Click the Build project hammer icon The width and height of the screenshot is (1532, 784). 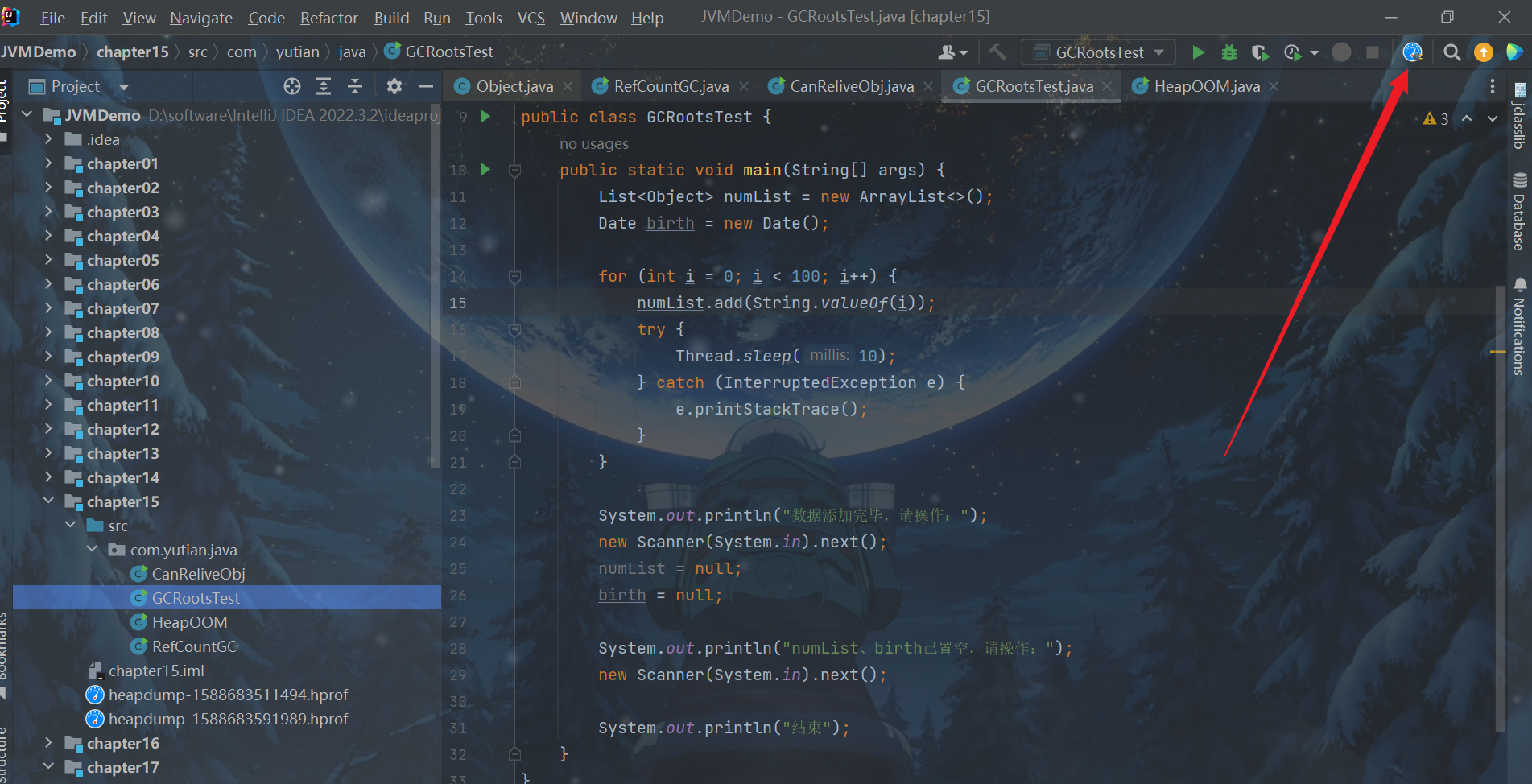click(x=997, y=52)
